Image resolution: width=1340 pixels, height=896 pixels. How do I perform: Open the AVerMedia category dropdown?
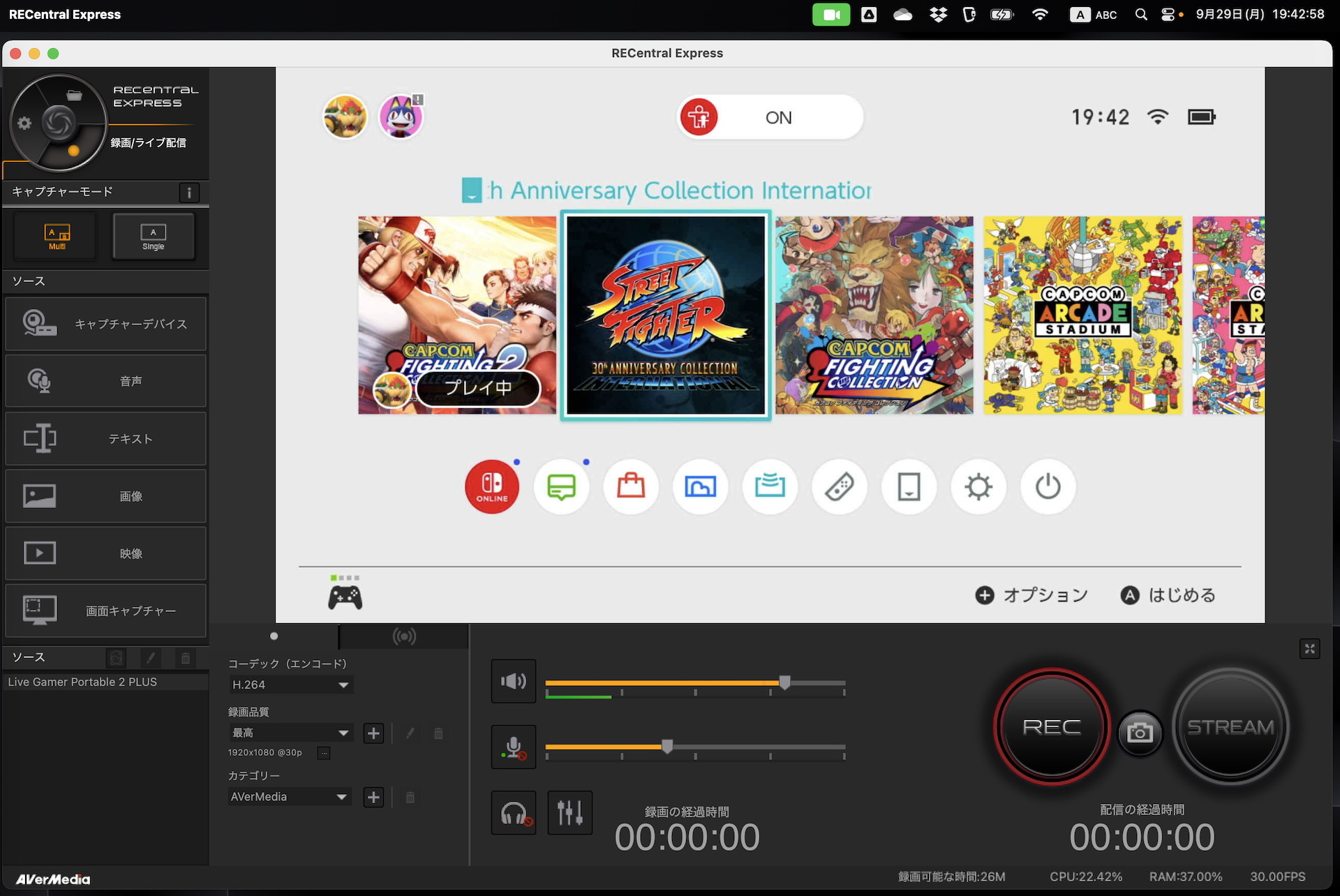click(290, 797)
